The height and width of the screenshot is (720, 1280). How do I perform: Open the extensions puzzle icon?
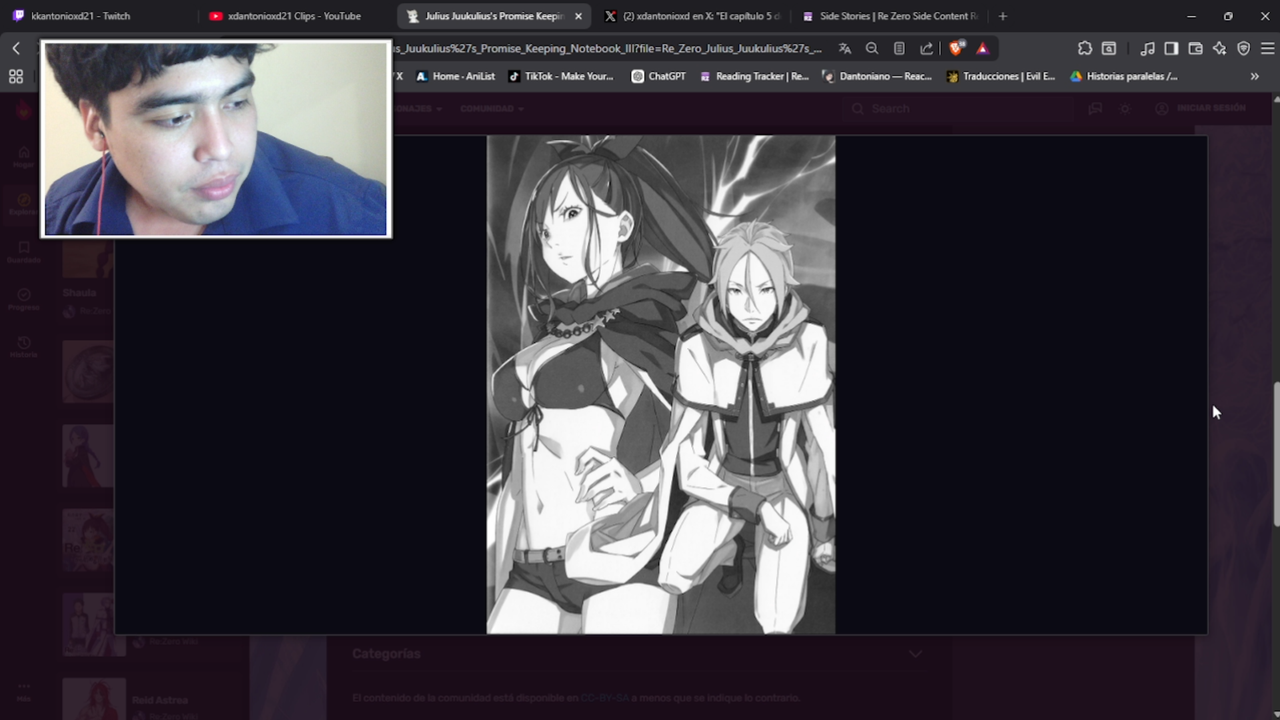(x=1085, y=48)
